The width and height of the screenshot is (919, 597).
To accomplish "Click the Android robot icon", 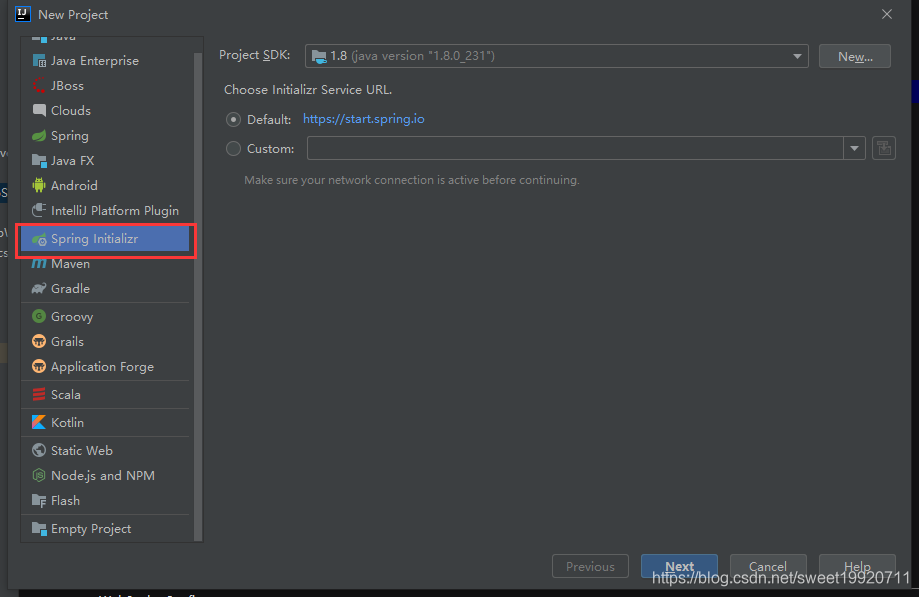I will click(39, 186).
